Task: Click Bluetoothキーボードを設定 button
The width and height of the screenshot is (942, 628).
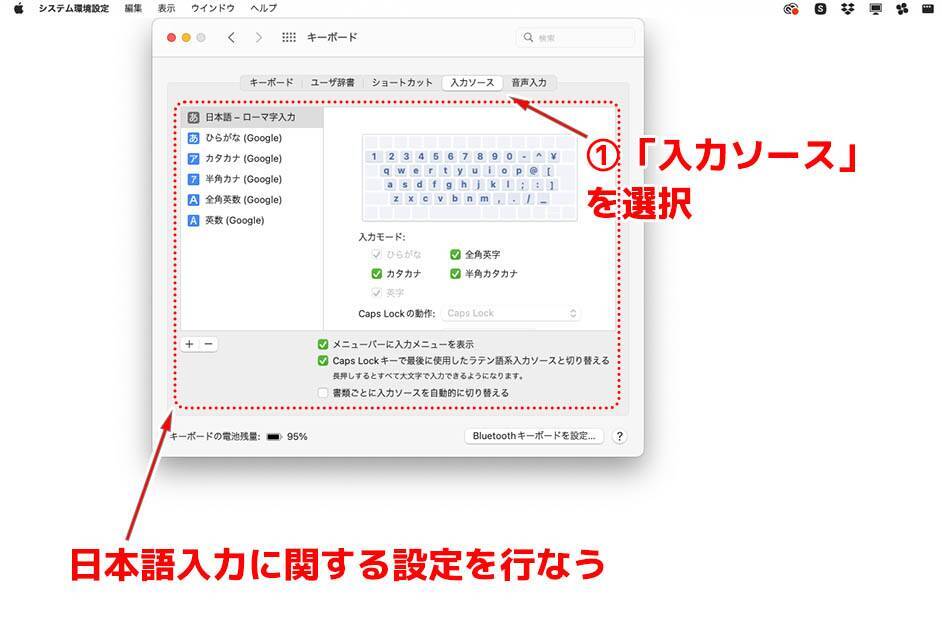Action: 534,436
